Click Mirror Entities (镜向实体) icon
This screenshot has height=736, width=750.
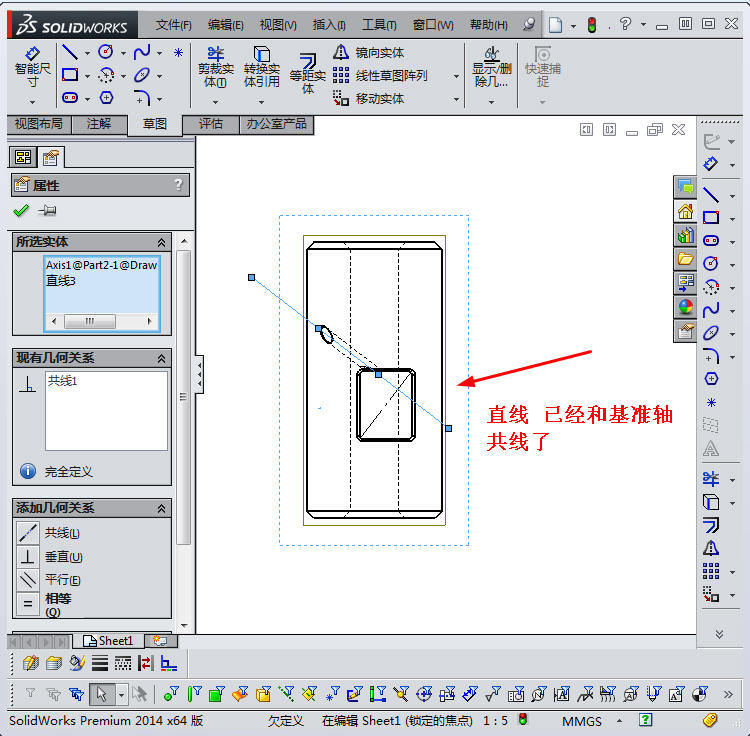point(342,52)
